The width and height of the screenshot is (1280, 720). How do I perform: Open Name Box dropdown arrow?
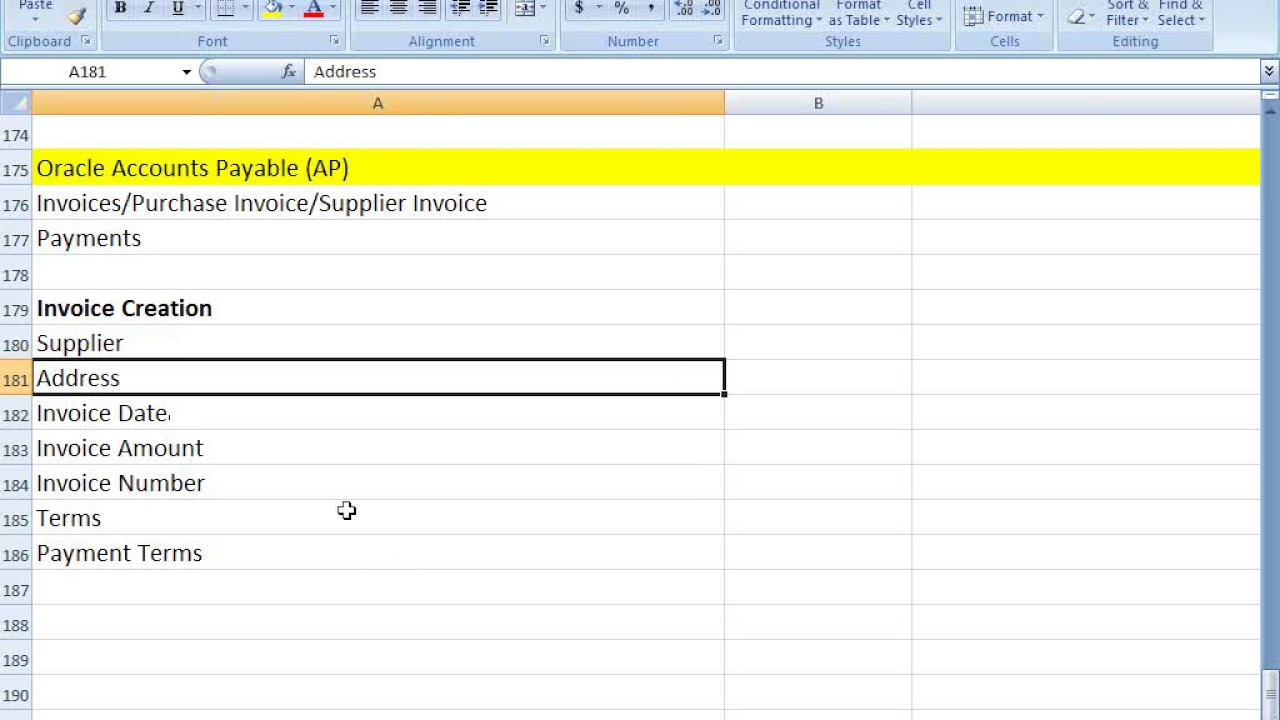(x=186, y=72)
